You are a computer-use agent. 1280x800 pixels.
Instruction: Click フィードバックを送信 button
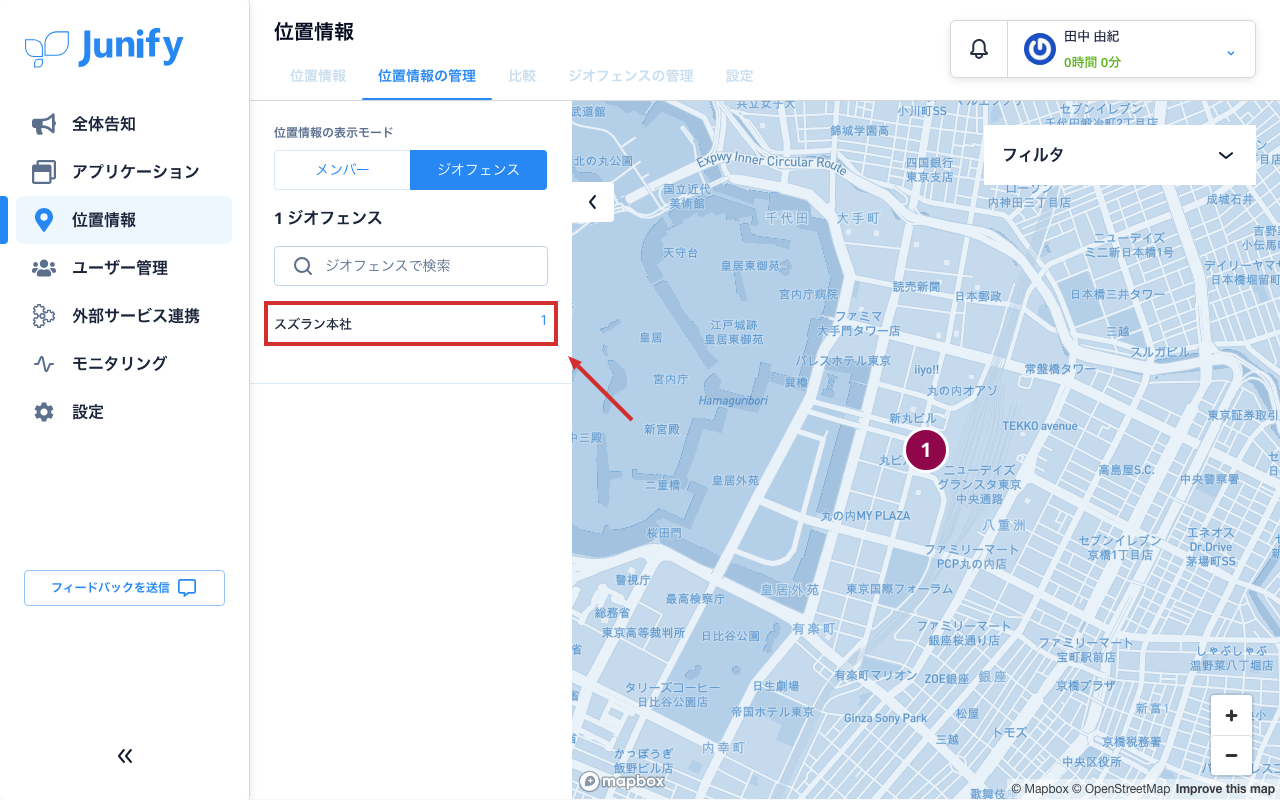[124, 588]
